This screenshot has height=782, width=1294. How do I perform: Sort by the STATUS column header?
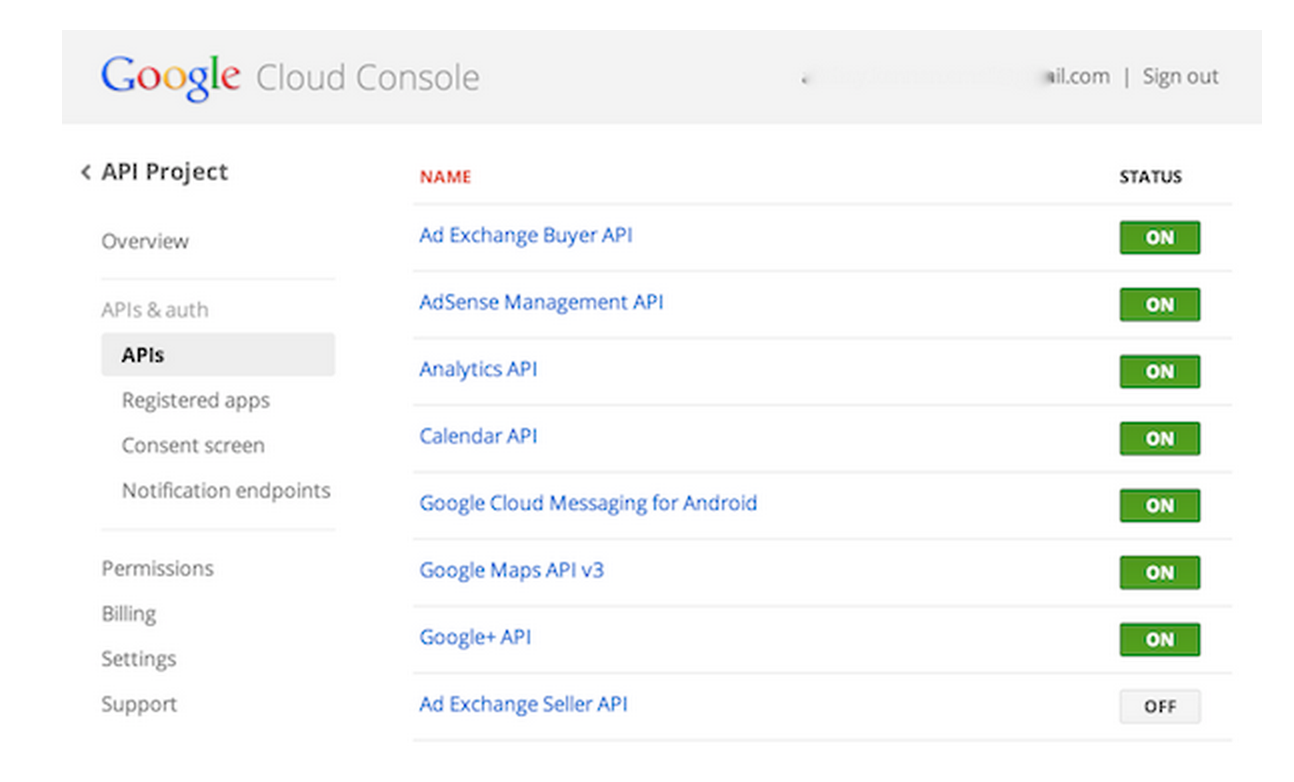click(1150, 177)
